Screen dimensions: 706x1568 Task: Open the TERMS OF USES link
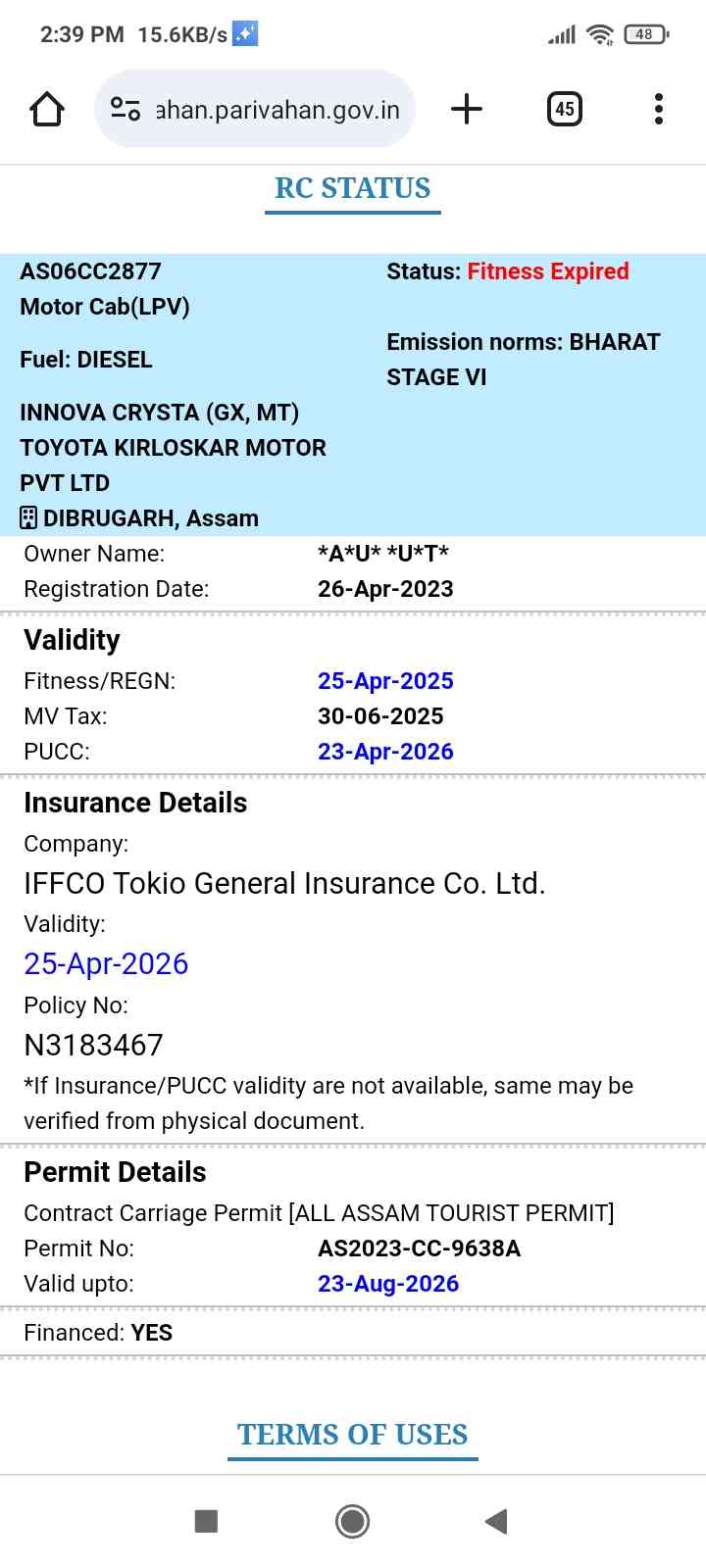pyautogui.click(x=353, y=1435)
